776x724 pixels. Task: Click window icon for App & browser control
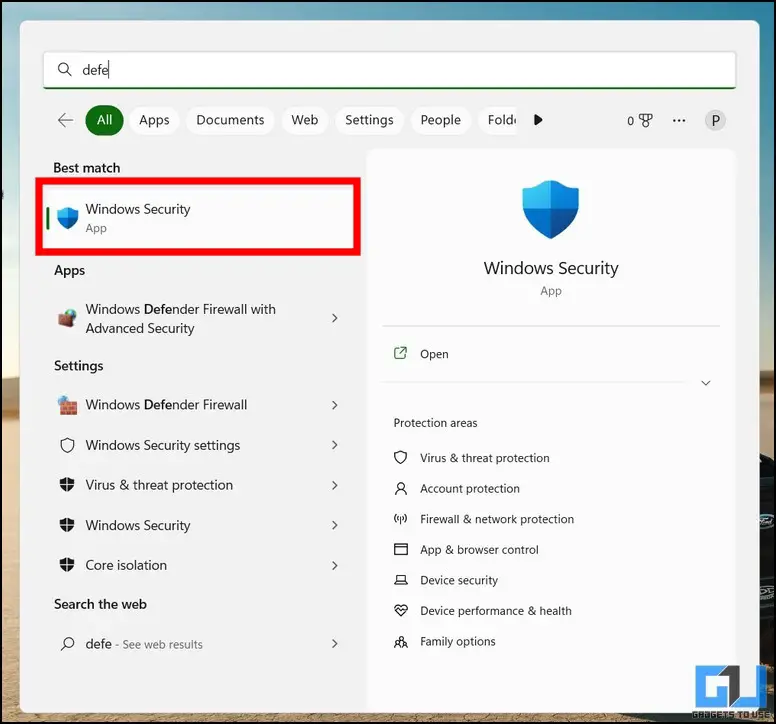point(400,549)
